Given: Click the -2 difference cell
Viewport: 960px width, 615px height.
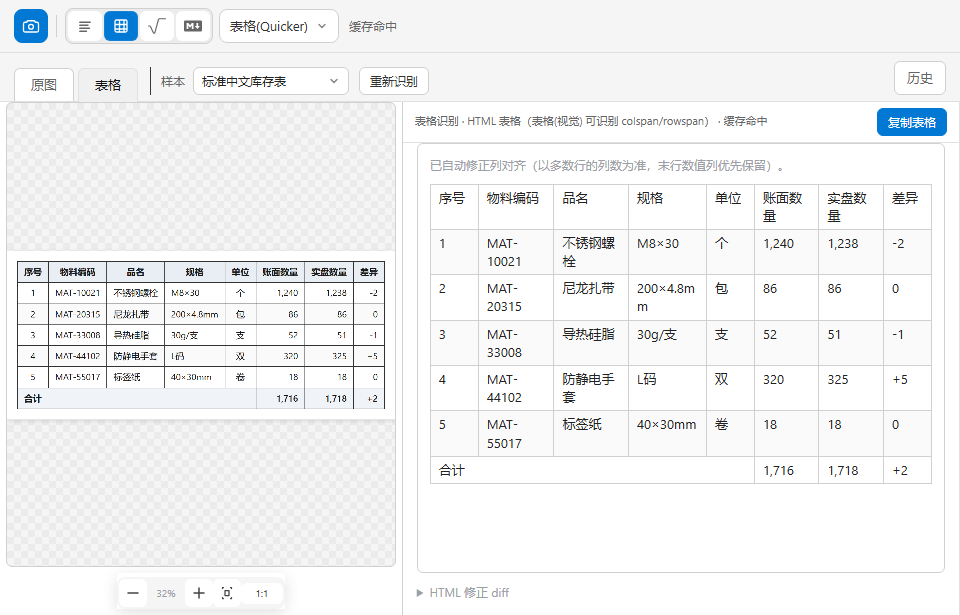Looking at the screenshot, I should 907,252.
